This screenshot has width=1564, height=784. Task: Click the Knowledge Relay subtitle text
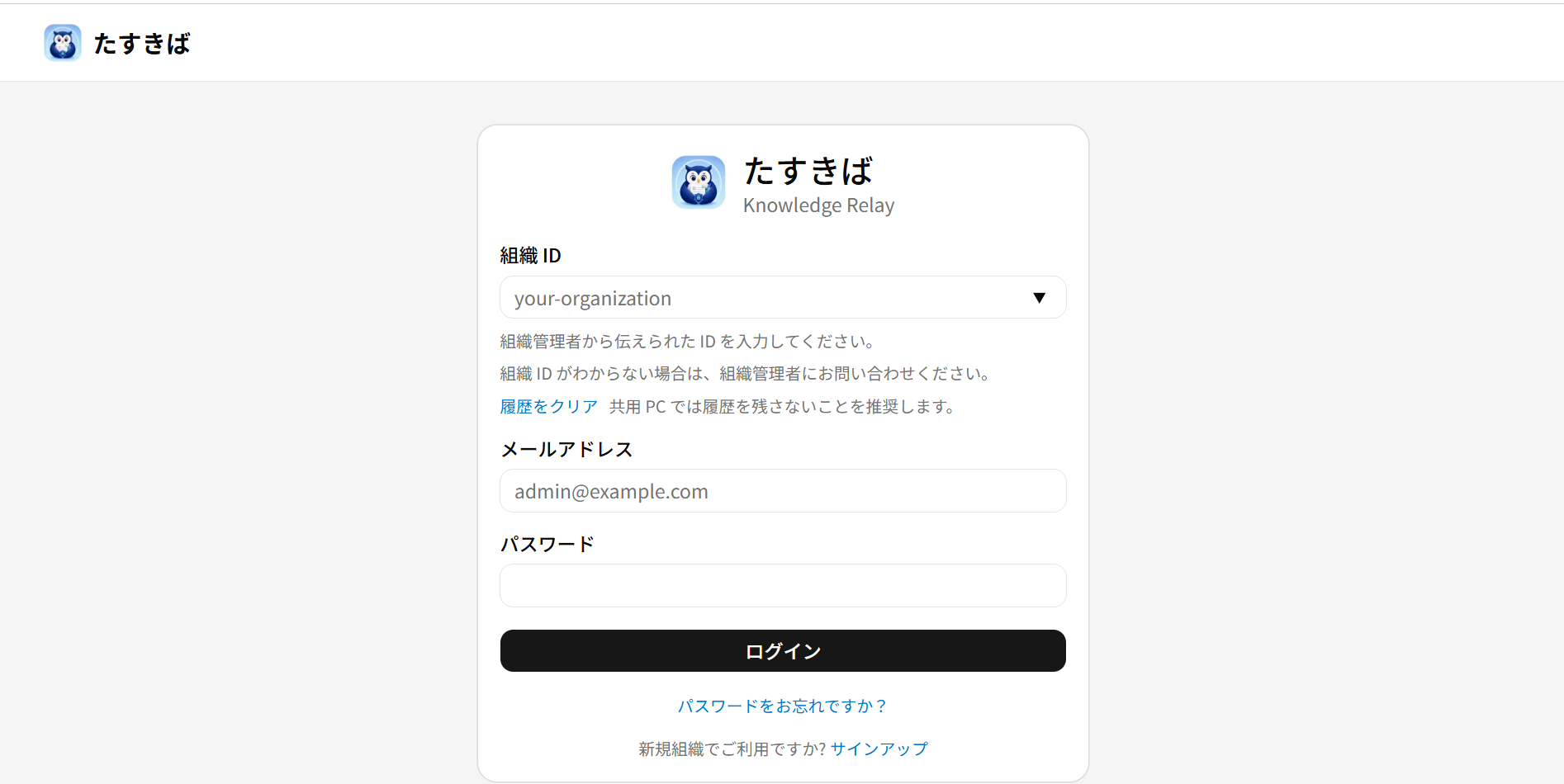pos(818,205)
